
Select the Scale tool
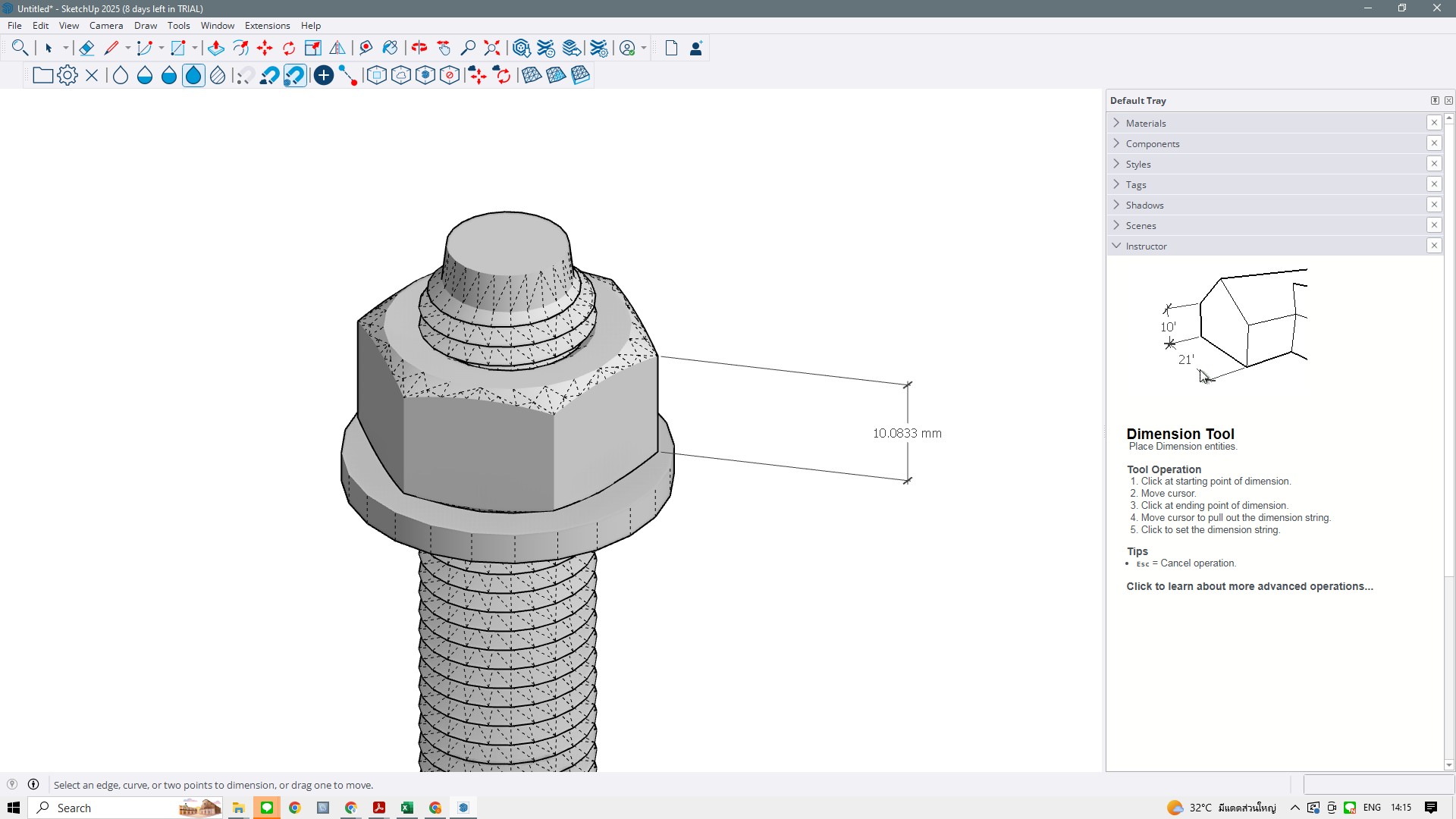(313, 49)
